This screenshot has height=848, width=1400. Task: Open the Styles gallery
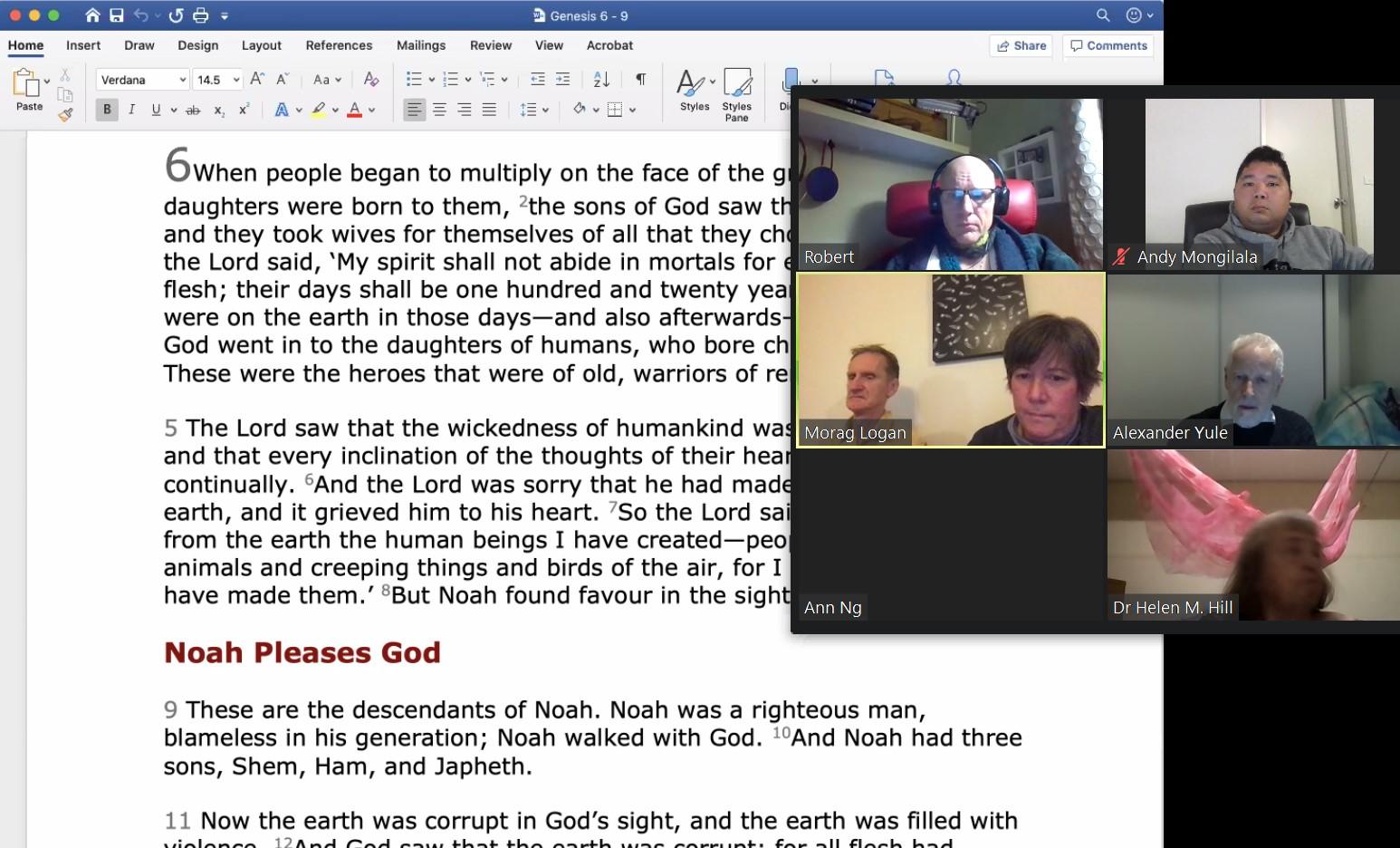click(x=695, y=90)
